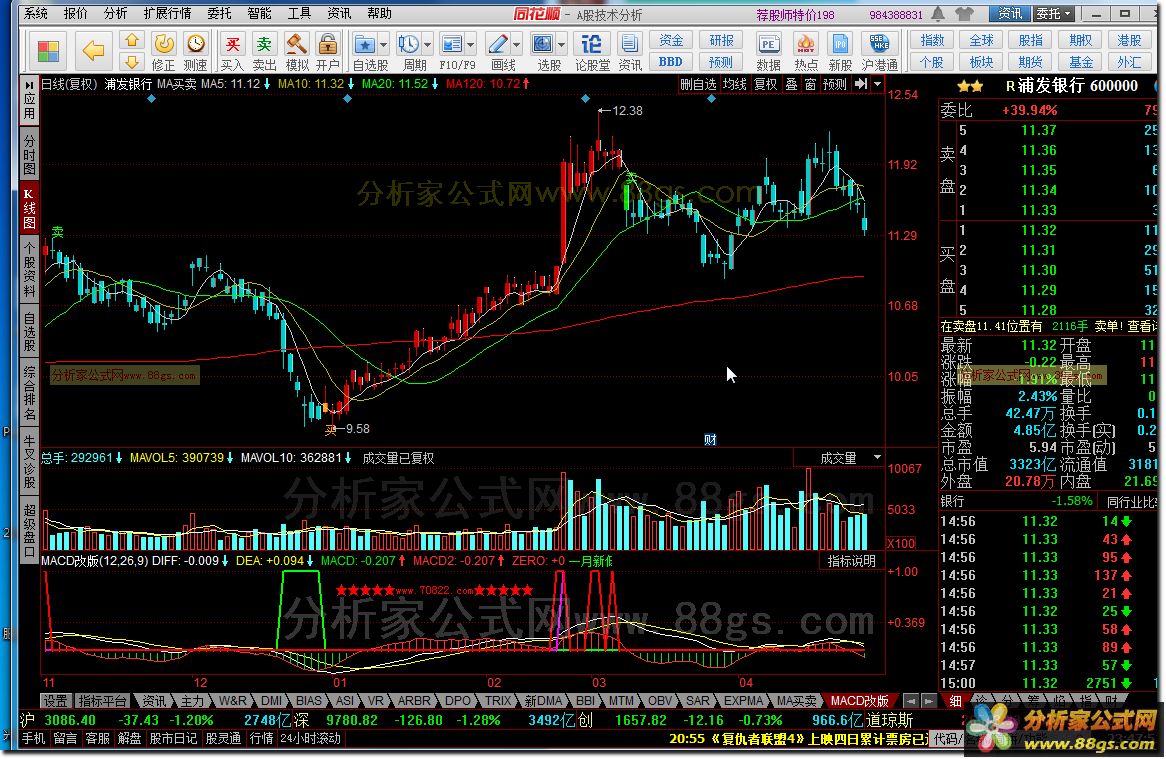Viewport: 1166px width, 759px height.
Task: Switch to 分时图 intraday sidebar view
Action: tap(29, 156)
